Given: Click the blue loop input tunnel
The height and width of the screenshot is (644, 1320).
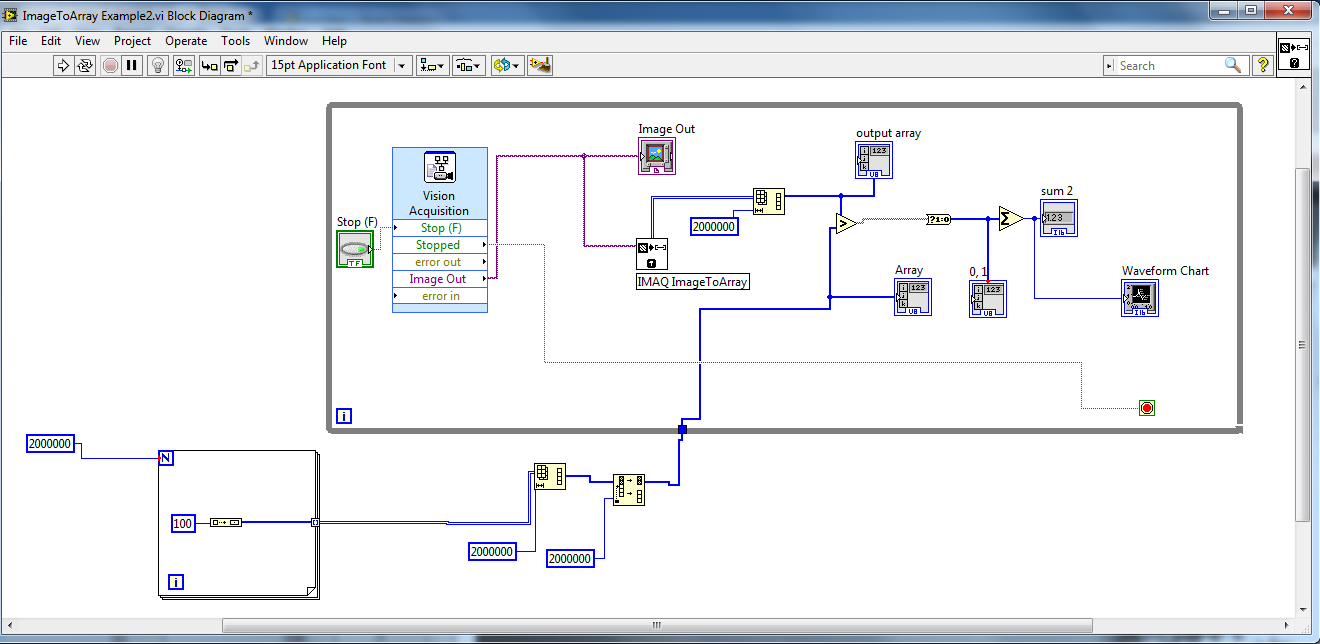Looking at the screenshot, I should 683,430.
